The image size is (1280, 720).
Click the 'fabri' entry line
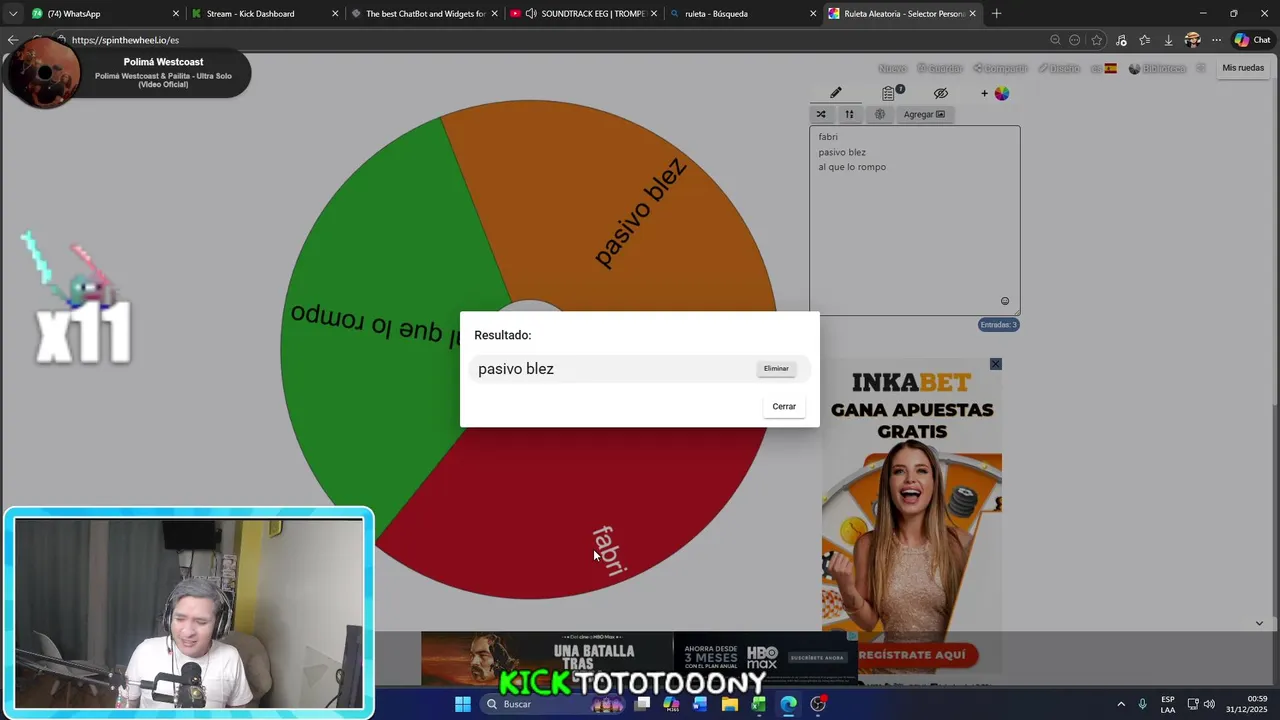pos(828,137)
